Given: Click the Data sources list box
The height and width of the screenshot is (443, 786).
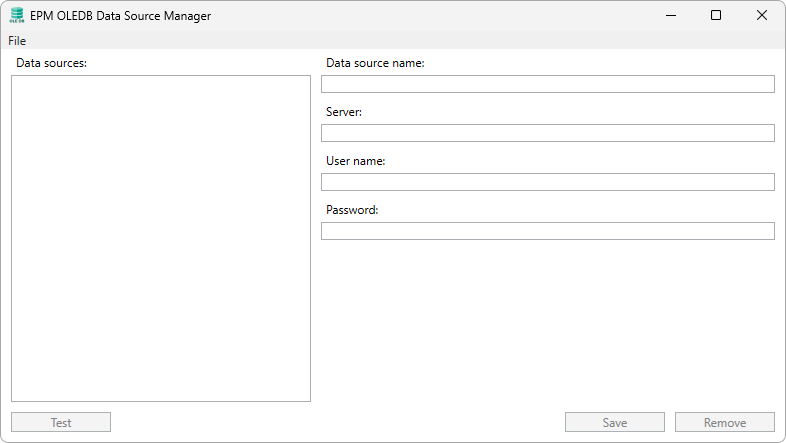Looking at the screenshot, I should pos(161,239).
